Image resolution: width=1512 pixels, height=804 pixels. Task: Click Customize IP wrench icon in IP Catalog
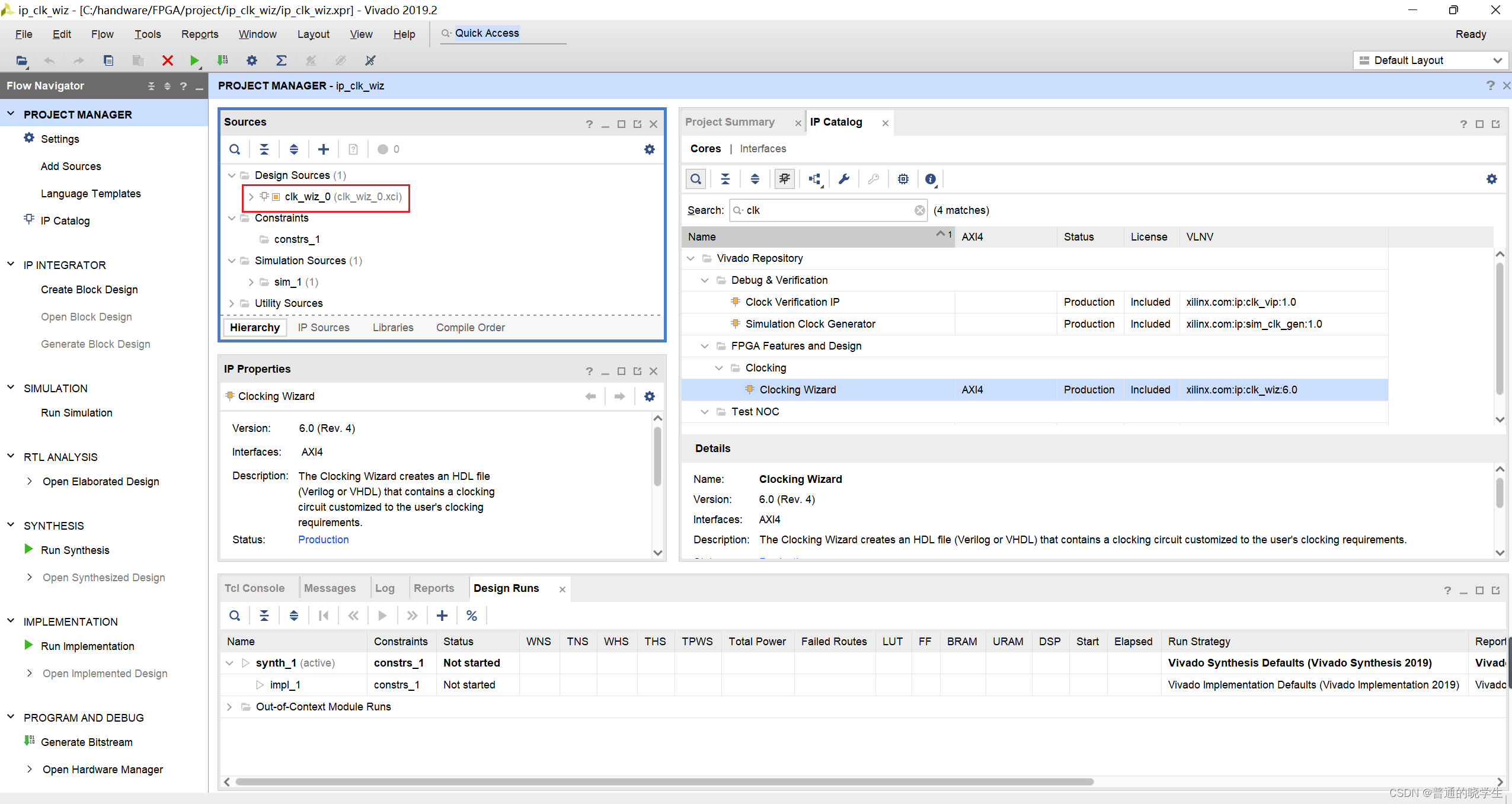[843, 179]
